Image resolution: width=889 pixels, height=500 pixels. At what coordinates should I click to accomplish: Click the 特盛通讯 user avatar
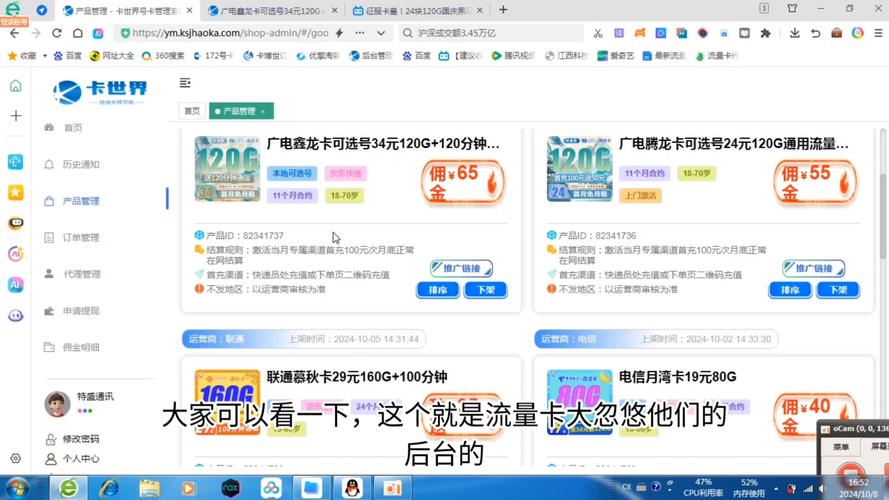(57, 404)
